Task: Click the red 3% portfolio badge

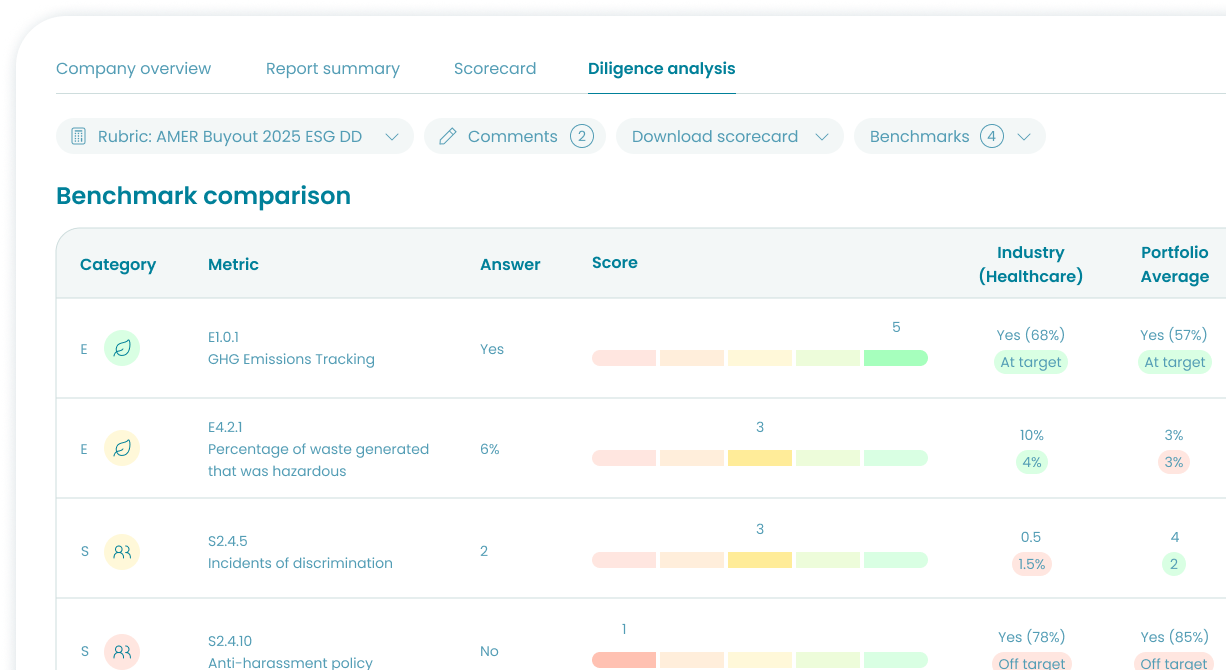Action: tap(1174, 462)
